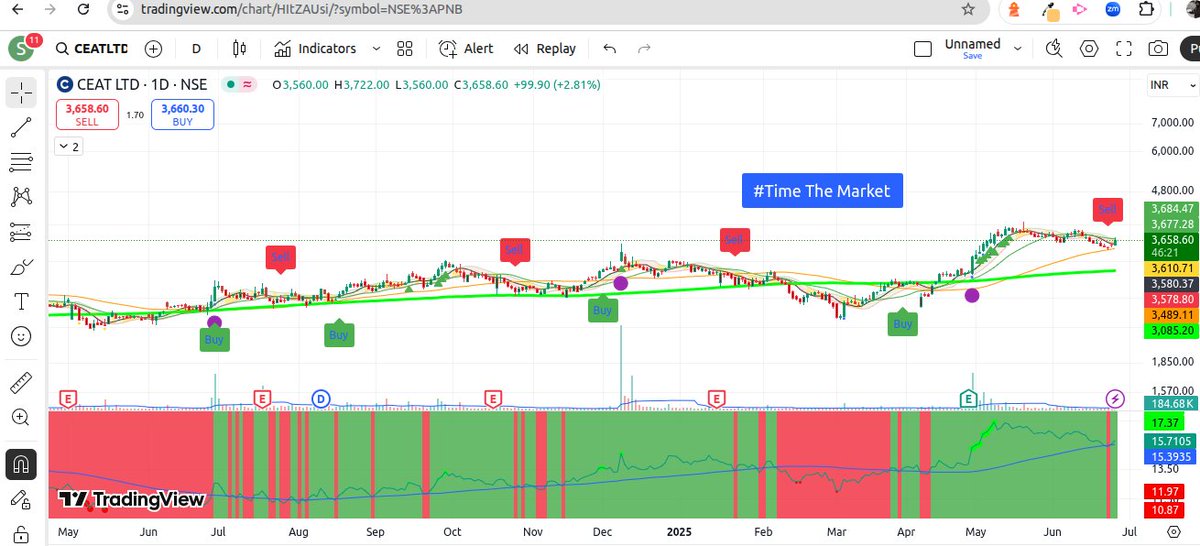1200x546 pixels.
Task: Expand the indicators favorites dropdown arrow
Action: (x=377, y=48)
